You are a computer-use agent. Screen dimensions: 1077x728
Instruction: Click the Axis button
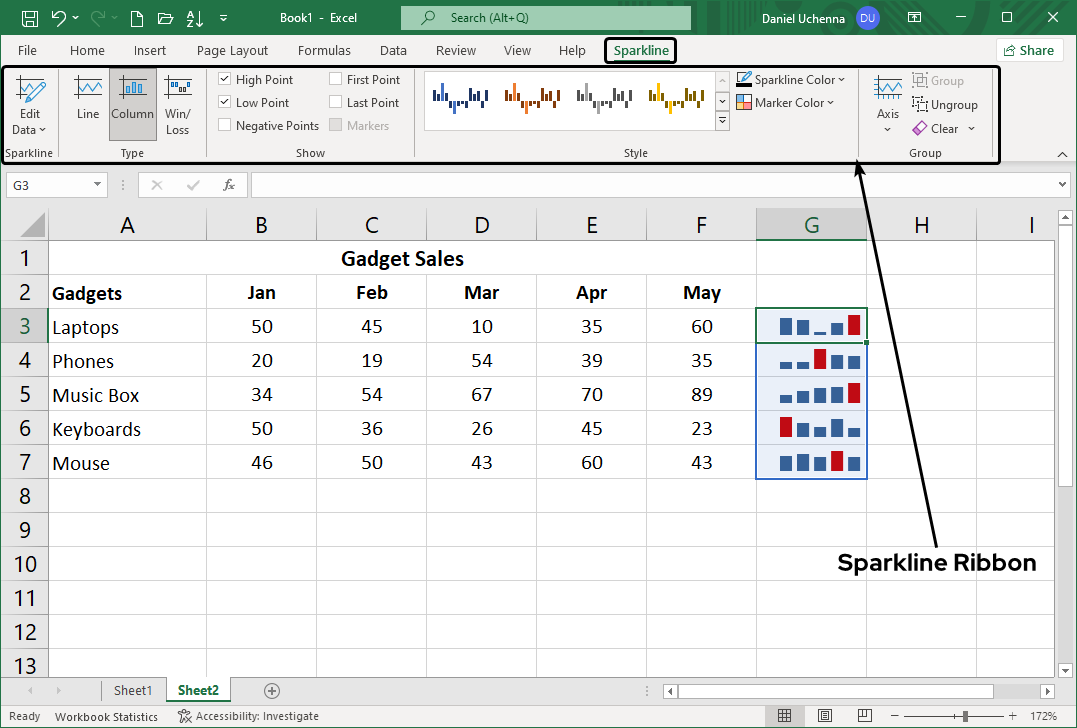pyautogui.click(x=887, y=100)
